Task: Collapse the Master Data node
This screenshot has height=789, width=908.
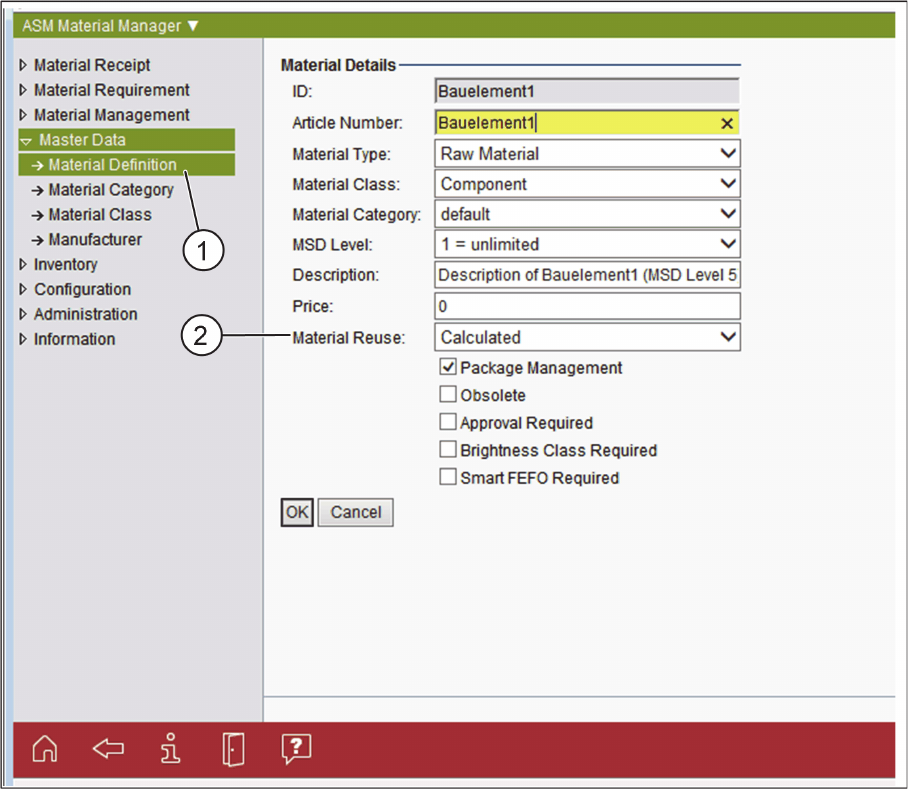Action: (25, 141)
